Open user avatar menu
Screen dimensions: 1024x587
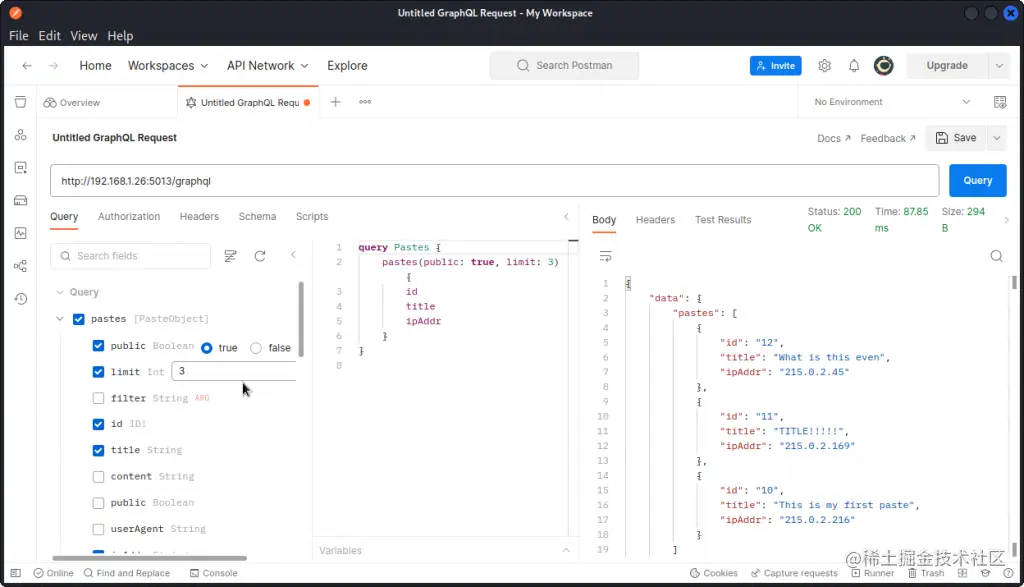click(884, 65)
